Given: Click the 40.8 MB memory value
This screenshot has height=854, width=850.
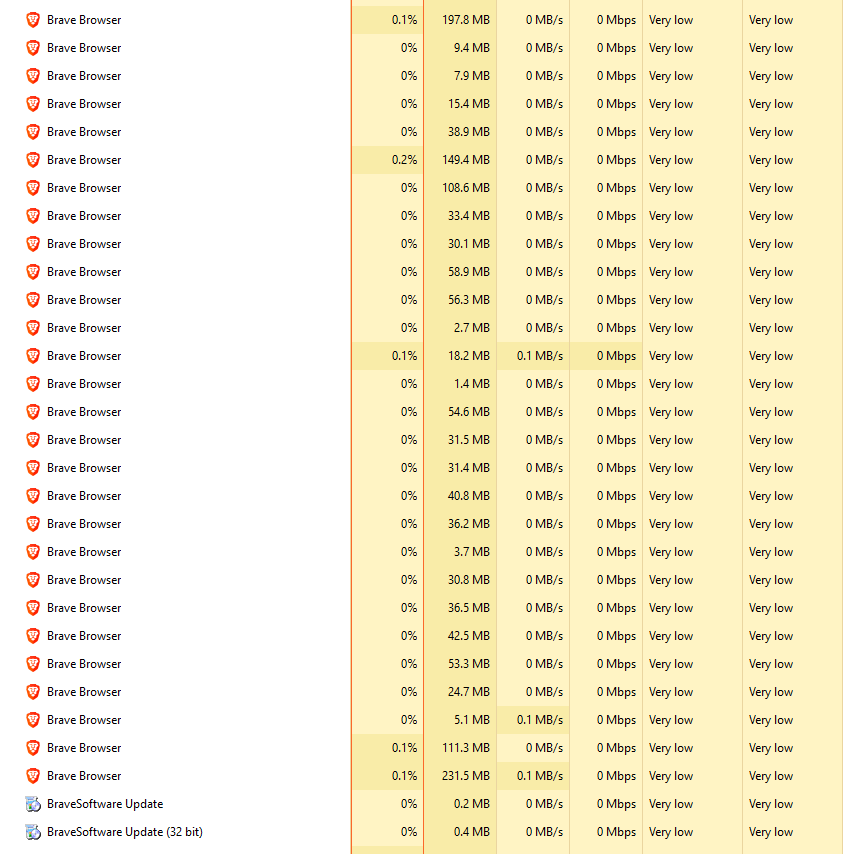Looking at the screenshot, I should [469, 496].
